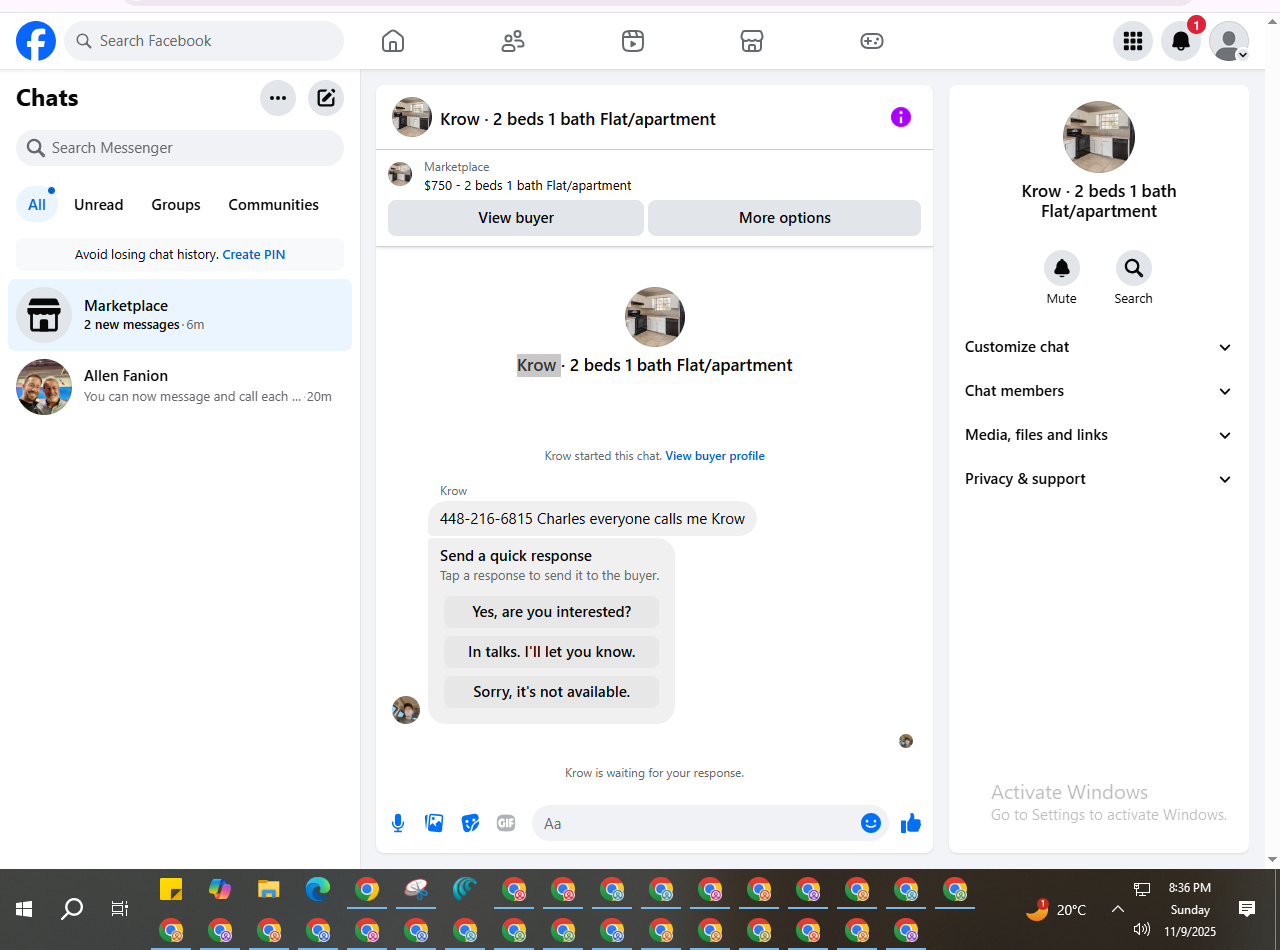This screenshot has height=950, width=1280.
Task: Send "In talks. I'll let you know."
Action: pos(552,652)
